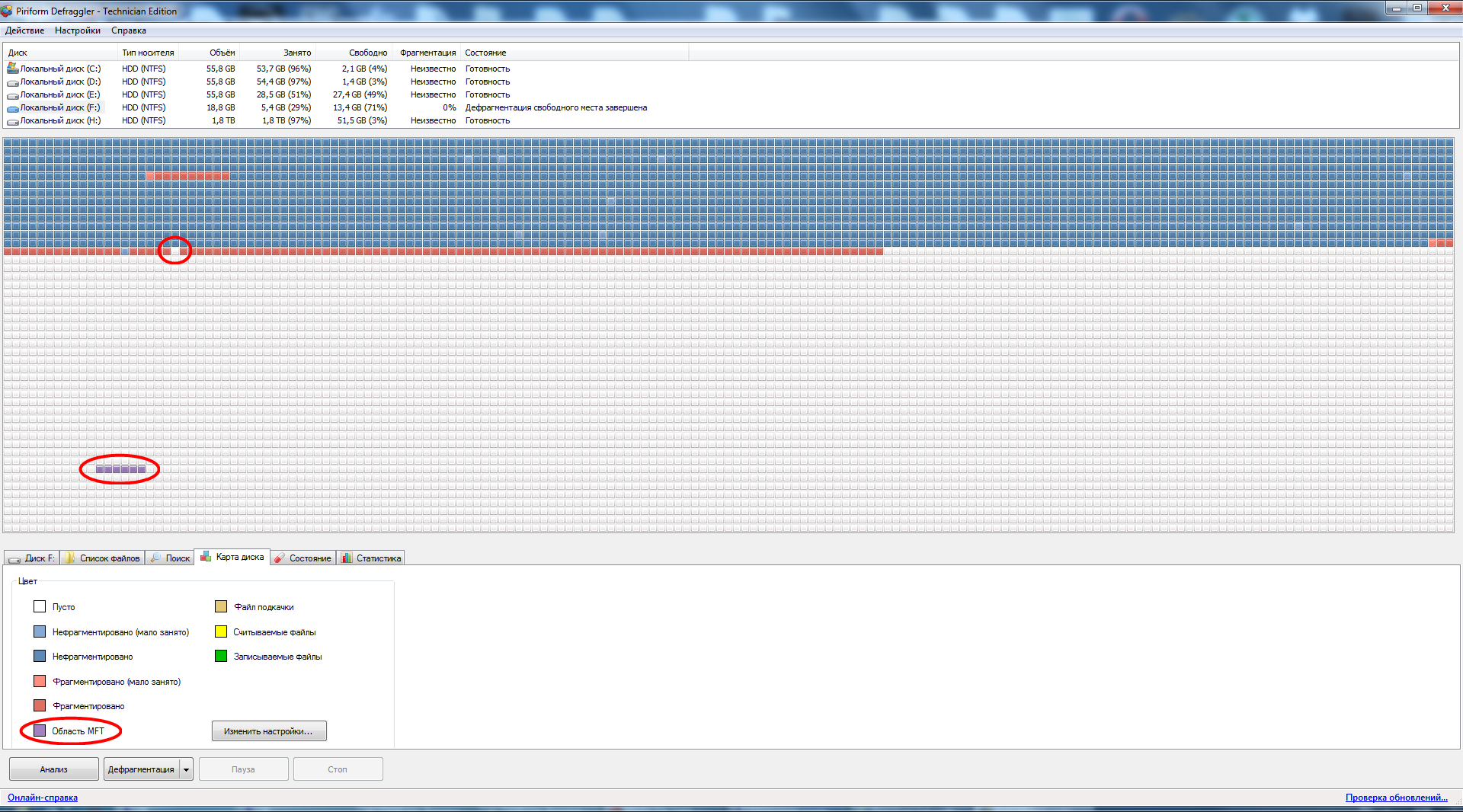Click the Стоп button
The image size is (1463, 812).
(338, 769)
